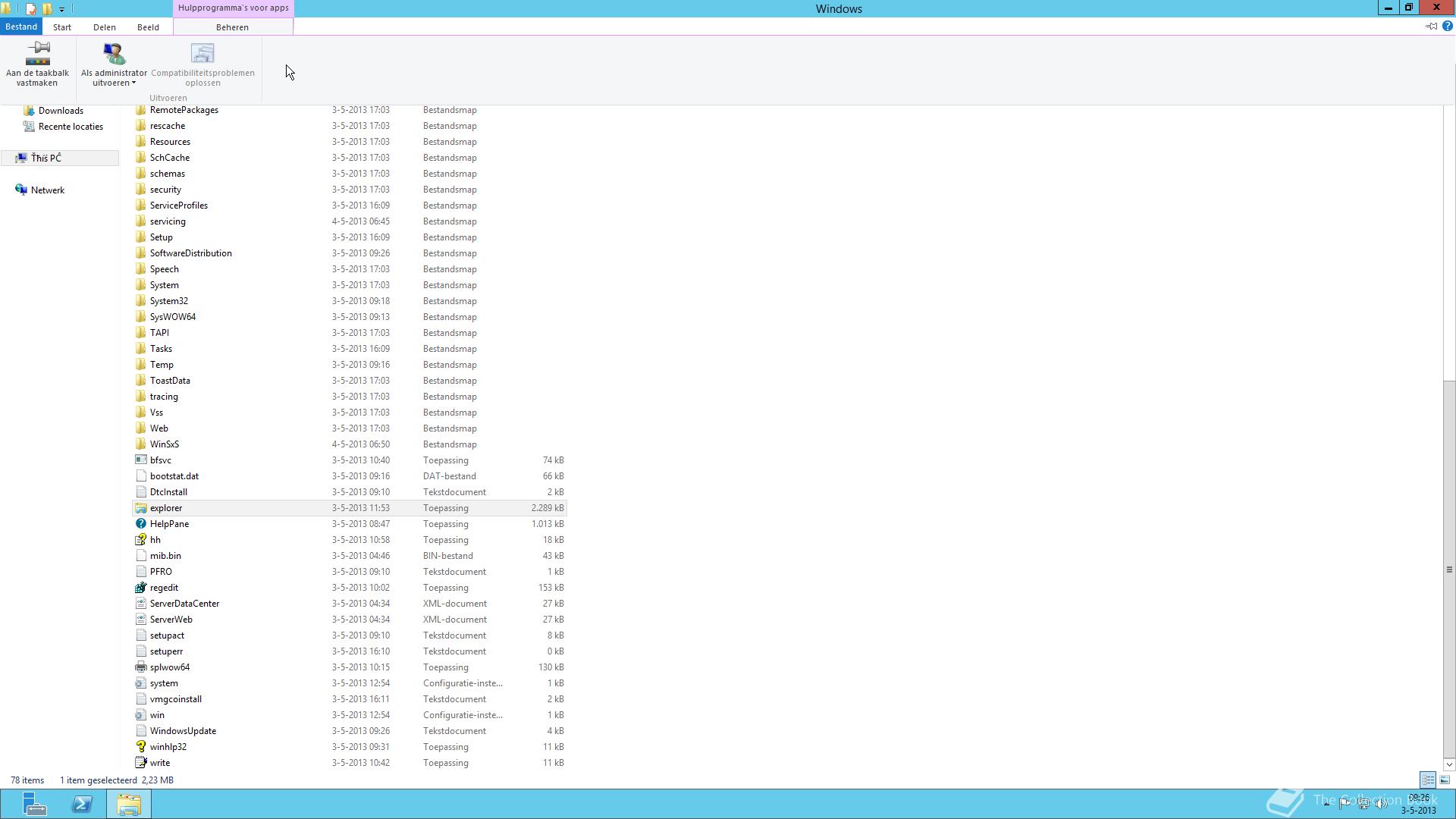Select the RemotePackages folder
This screenshot has height=819, width=1456.
(350, 110)
